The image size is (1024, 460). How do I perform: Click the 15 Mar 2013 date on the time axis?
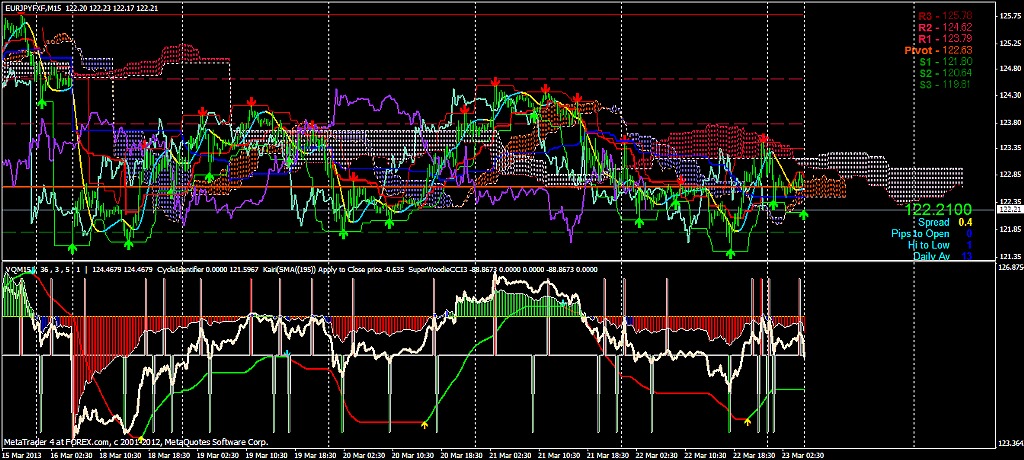tap(18, 454)
